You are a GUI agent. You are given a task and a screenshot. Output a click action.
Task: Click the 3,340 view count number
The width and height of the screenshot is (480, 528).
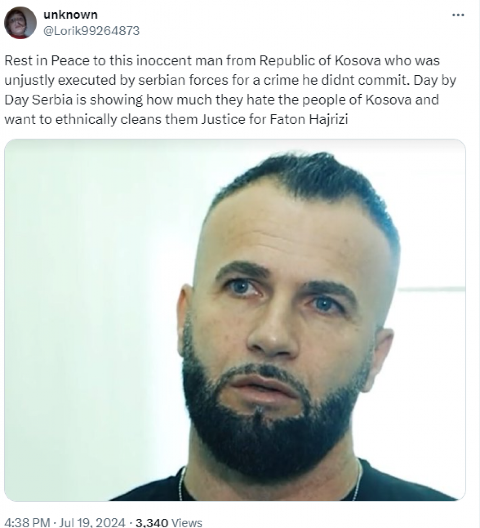pyautogui.click(x=152, y=523)
